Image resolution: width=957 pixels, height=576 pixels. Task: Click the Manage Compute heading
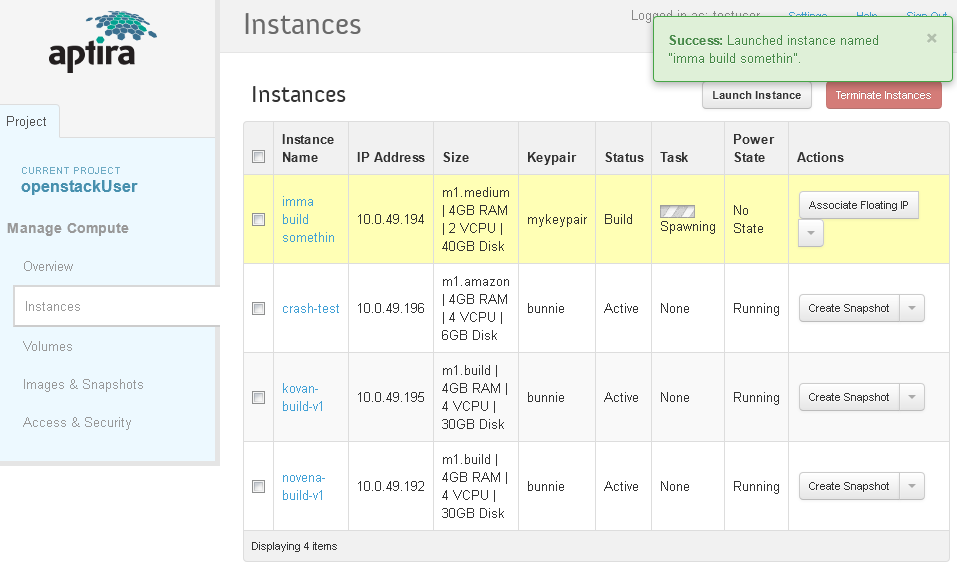[68, 228]
